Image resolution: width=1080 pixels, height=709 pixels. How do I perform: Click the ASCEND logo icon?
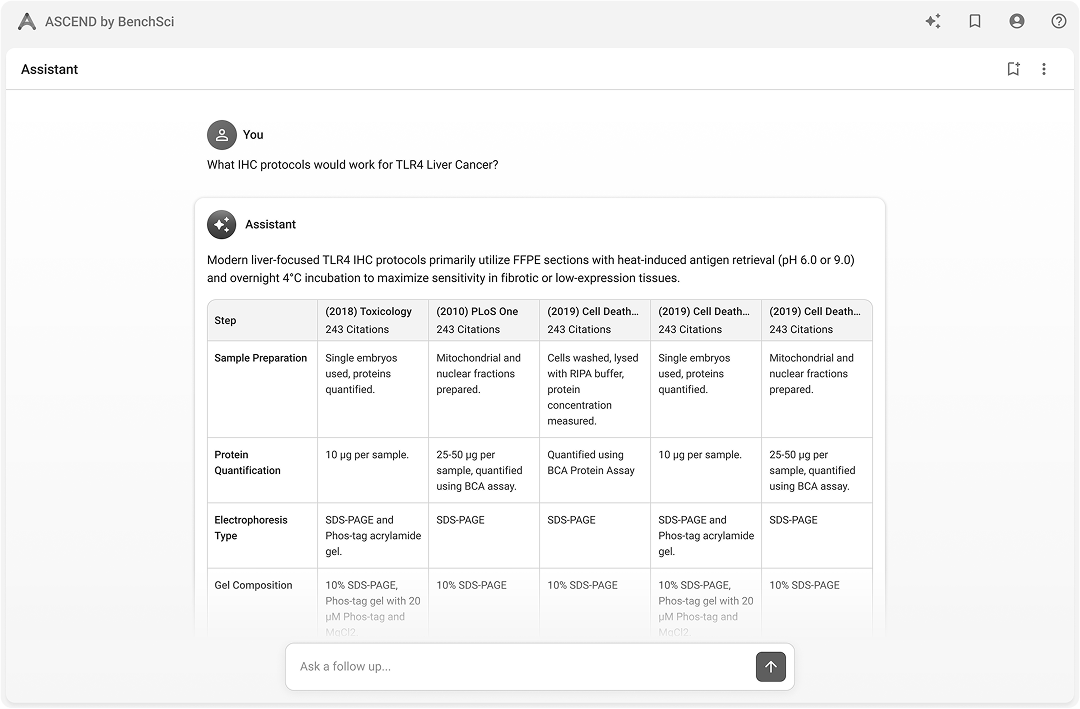tap(27, 21)
